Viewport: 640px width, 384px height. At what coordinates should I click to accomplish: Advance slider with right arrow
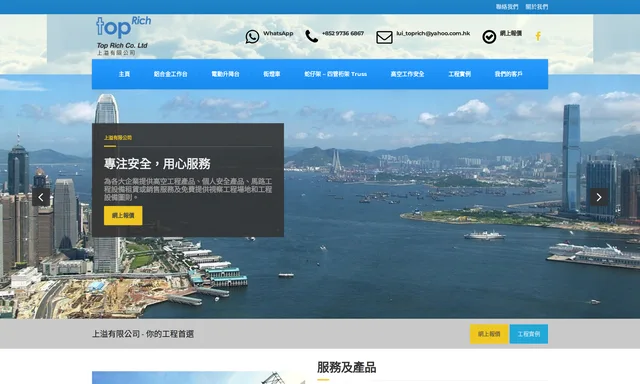599,197
